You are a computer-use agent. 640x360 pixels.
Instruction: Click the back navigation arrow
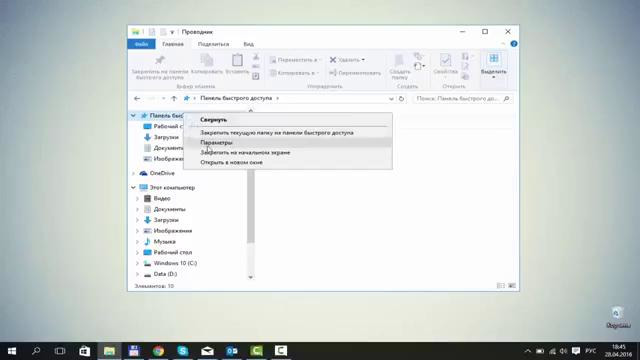137,98
